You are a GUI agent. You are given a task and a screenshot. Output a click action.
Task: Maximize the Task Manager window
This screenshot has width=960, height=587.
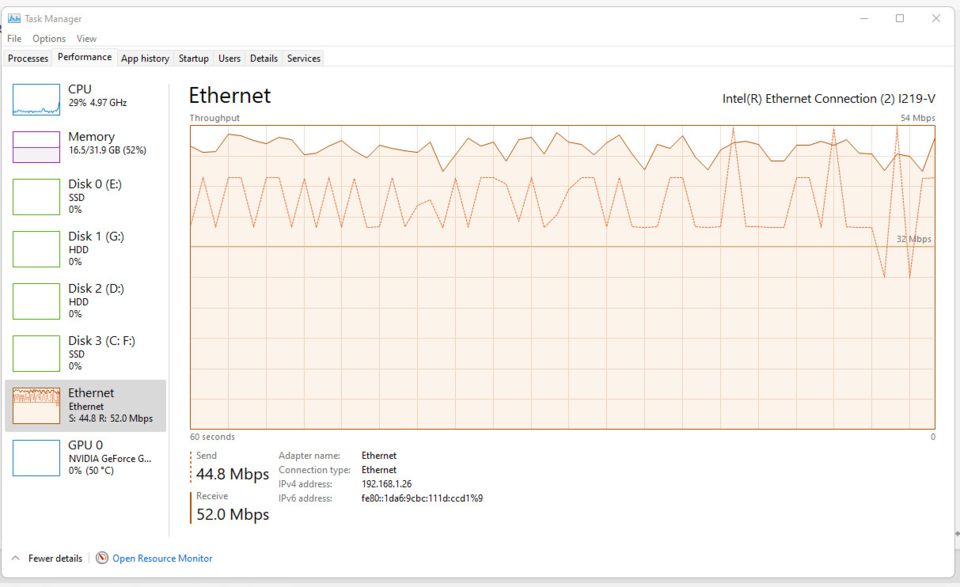point(899,18)
